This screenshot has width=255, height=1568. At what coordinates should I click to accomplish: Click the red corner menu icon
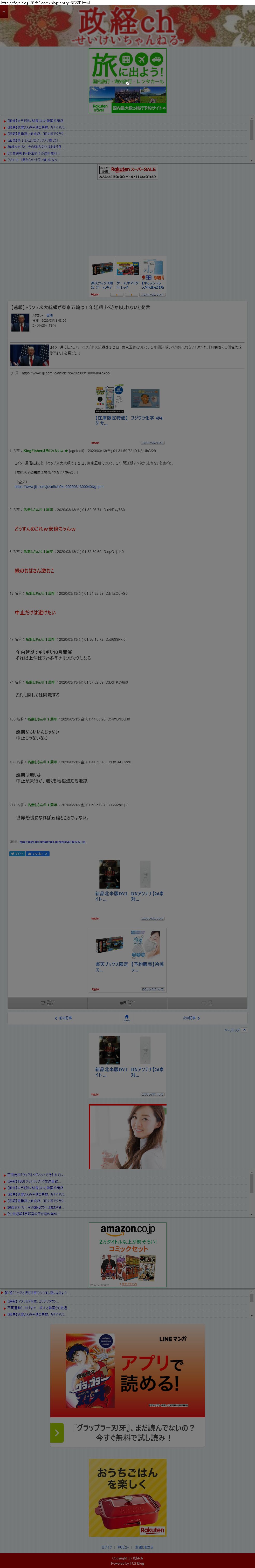click(4, 12)
